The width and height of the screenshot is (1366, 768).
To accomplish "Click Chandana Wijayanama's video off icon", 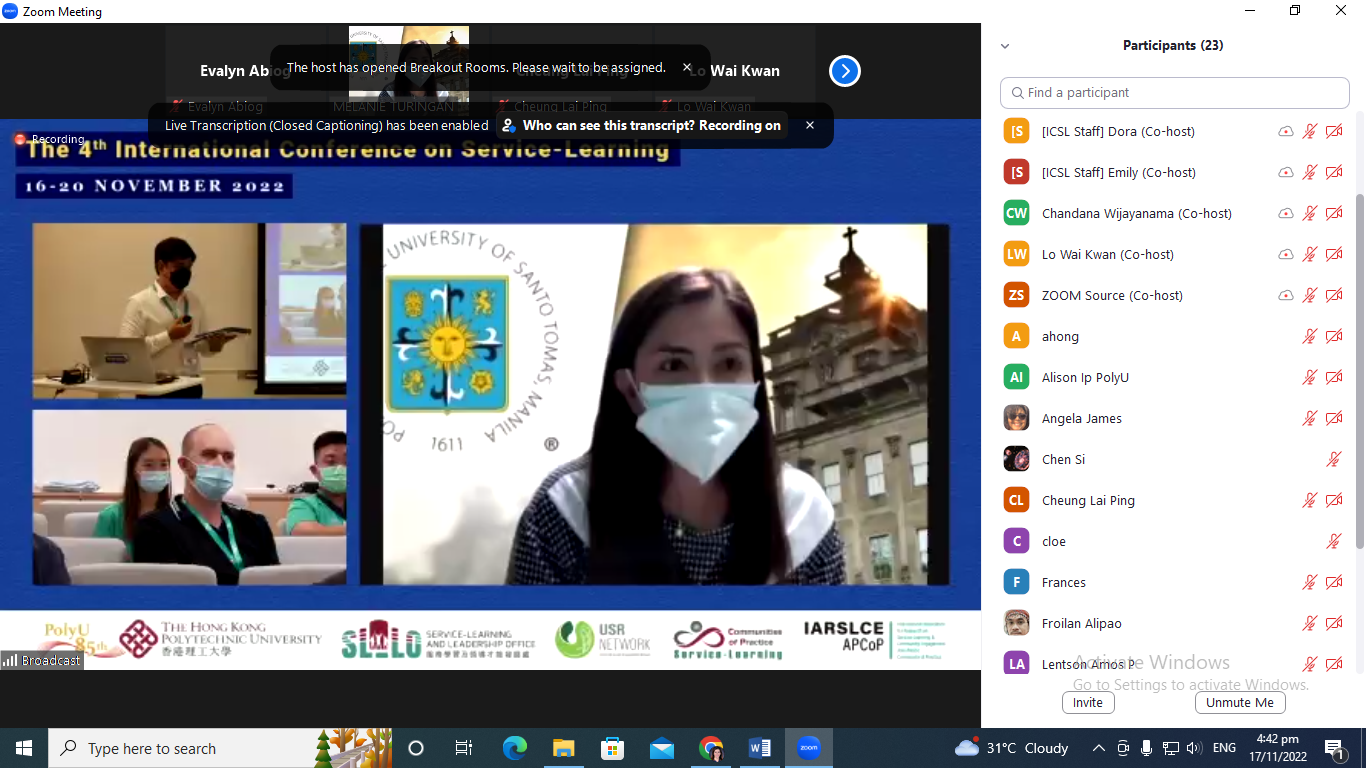I will [1334, 213].
